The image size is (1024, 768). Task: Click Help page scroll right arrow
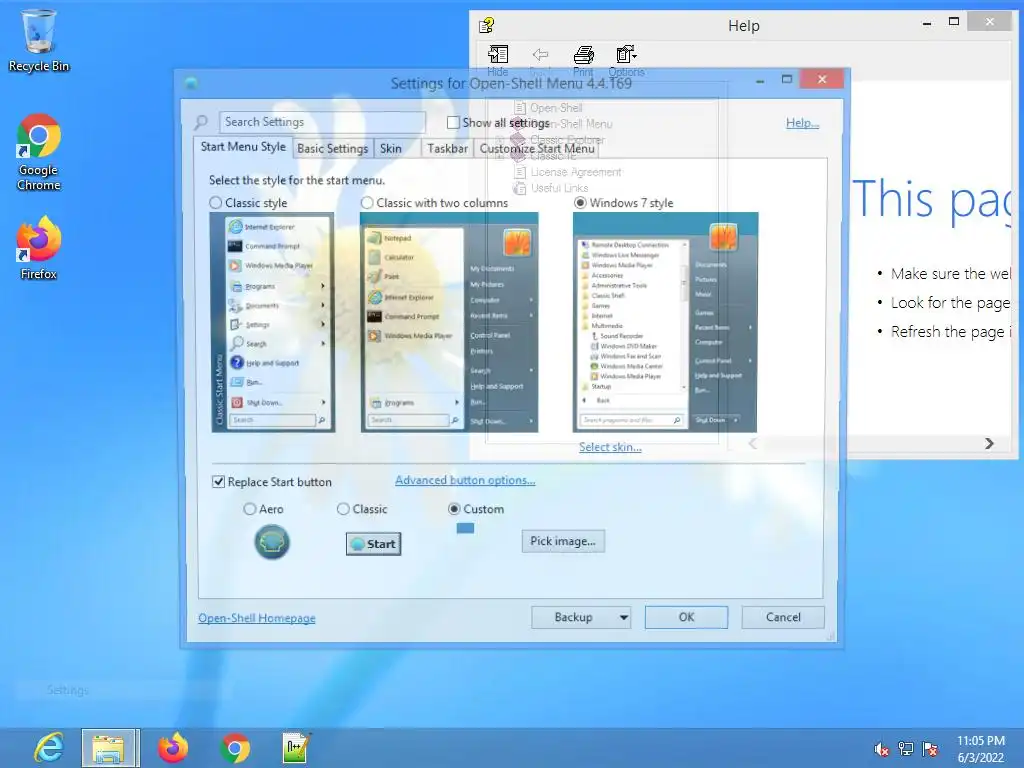tap(989, 443)
